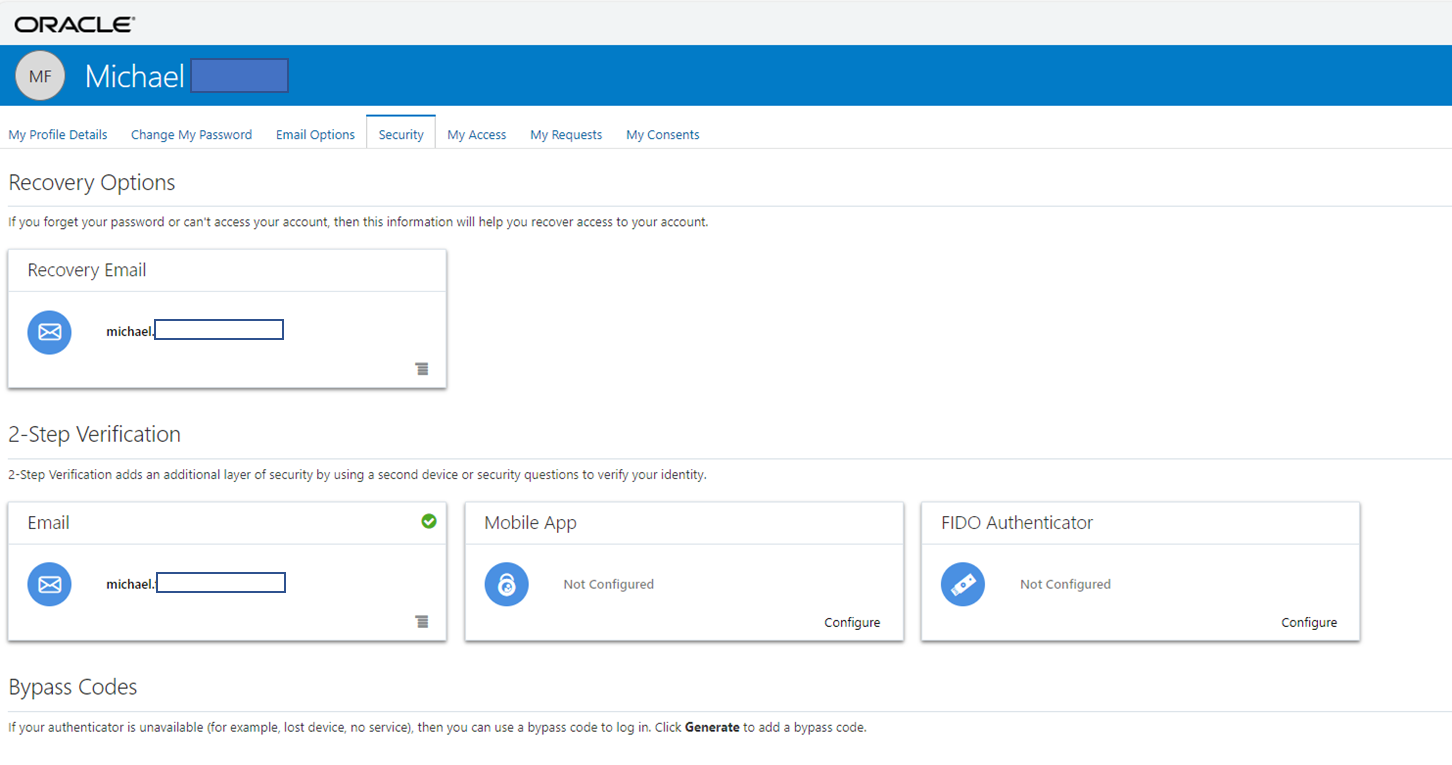1452x765 pixels.
Task: Select the Security tab
Action: [x=401, y=134]
